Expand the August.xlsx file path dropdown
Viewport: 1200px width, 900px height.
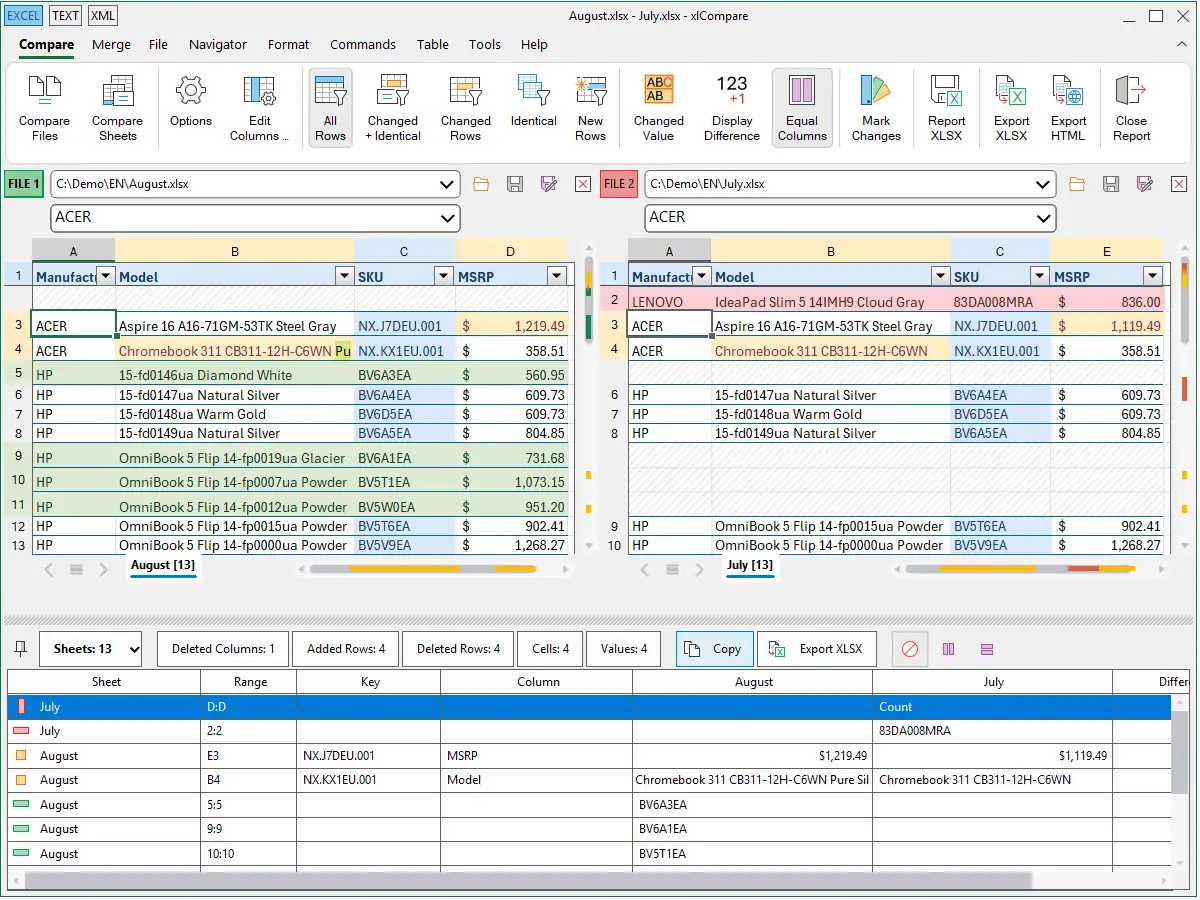click(x=447, y=184)
